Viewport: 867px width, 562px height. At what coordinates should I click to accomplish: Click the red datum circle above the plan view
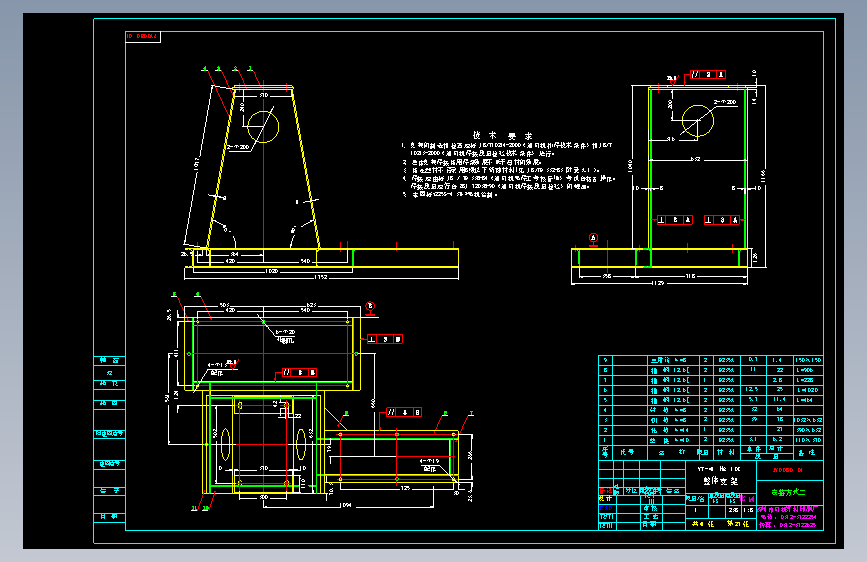(370, 306)
